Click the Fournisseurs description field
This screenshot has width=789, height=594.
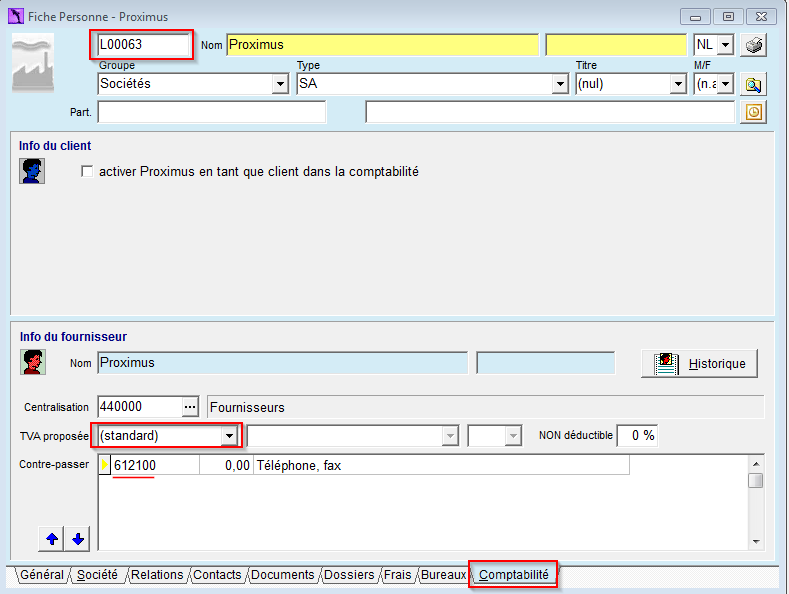point(486,407)
